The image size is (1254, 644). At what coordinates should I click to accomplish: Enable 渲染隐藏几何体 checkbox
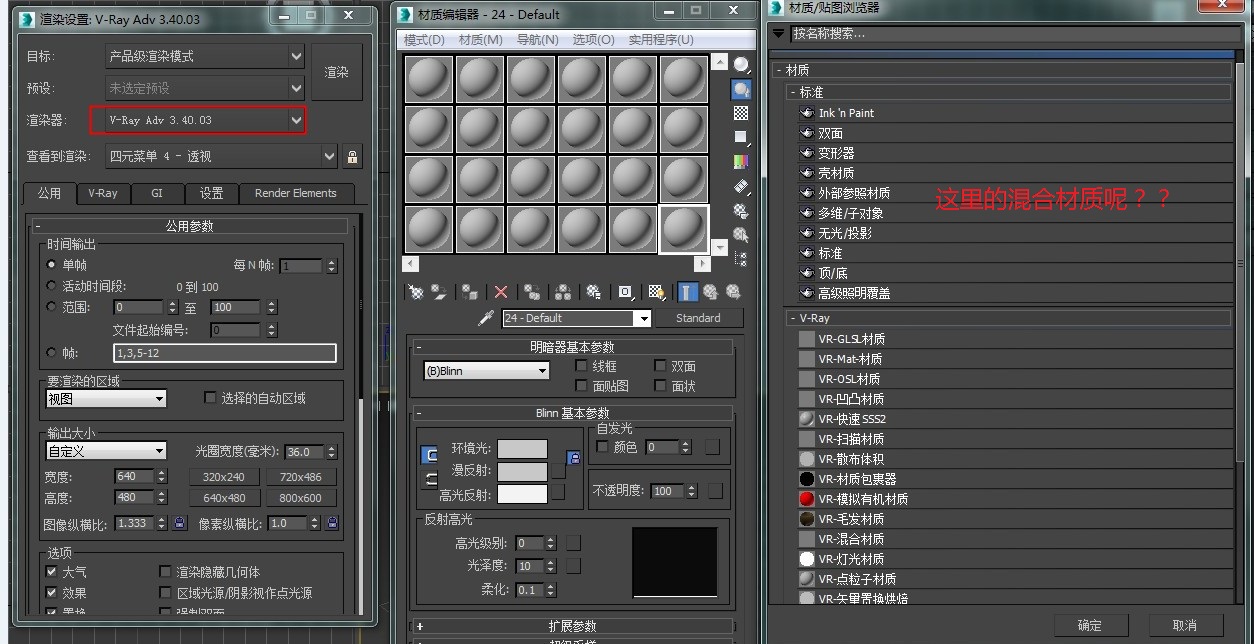coord(166,572)
